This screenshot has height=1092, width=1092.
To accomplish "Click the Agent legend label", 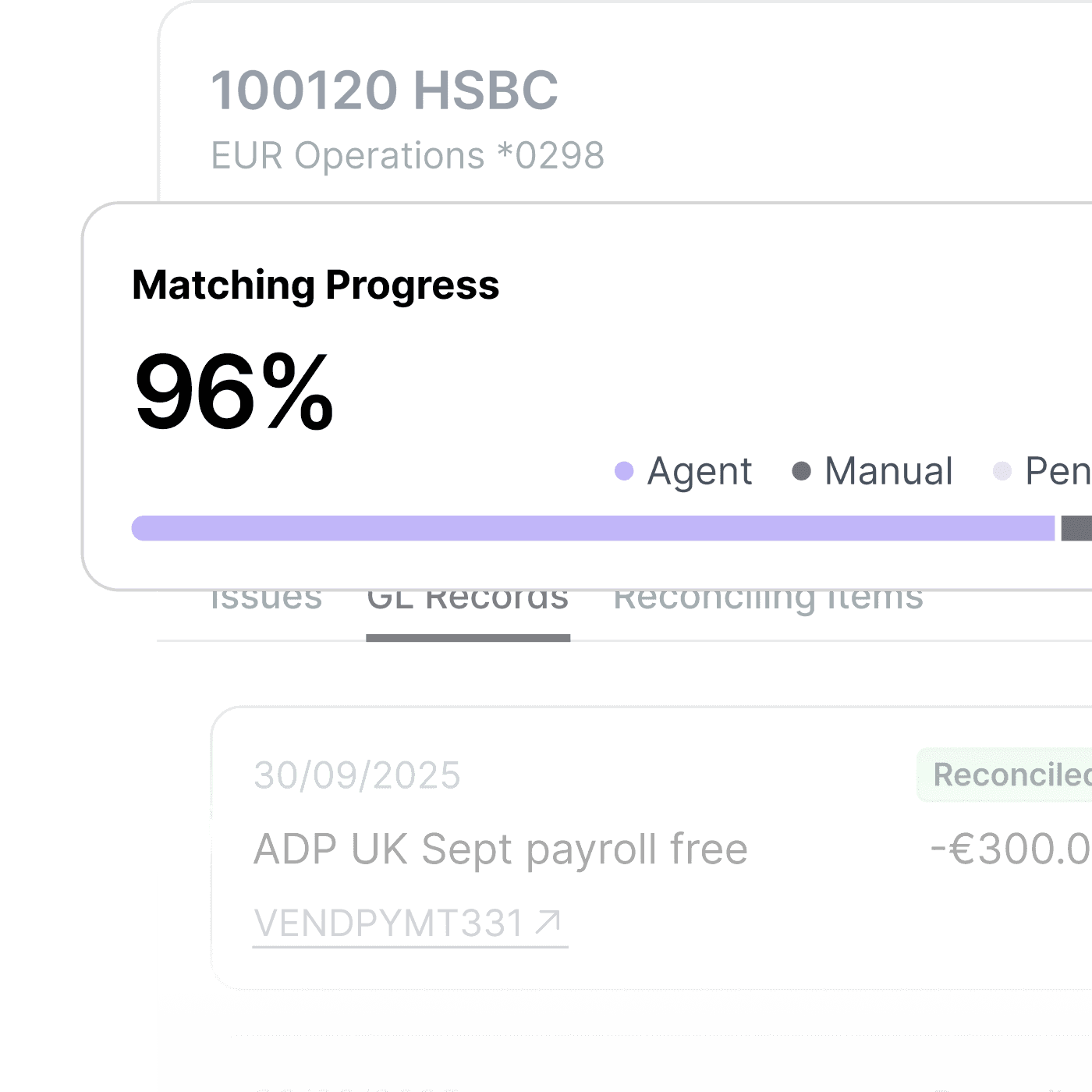I will click(700, 471).
